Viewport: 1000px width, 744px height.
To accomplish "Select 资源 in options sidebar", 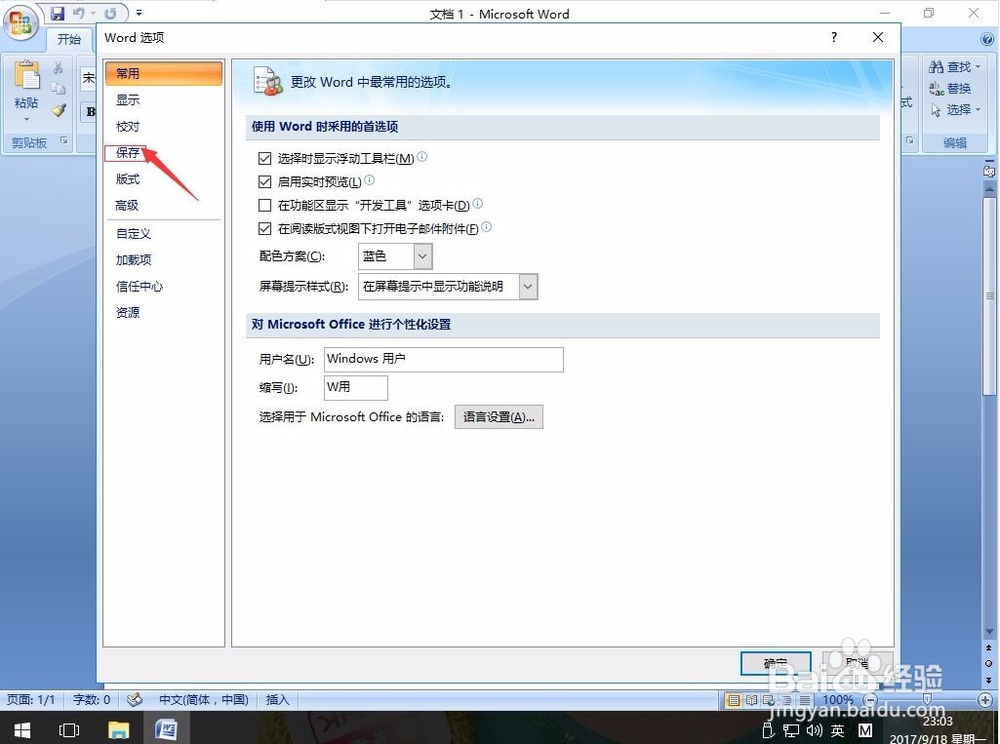I will tap(163, 313).
